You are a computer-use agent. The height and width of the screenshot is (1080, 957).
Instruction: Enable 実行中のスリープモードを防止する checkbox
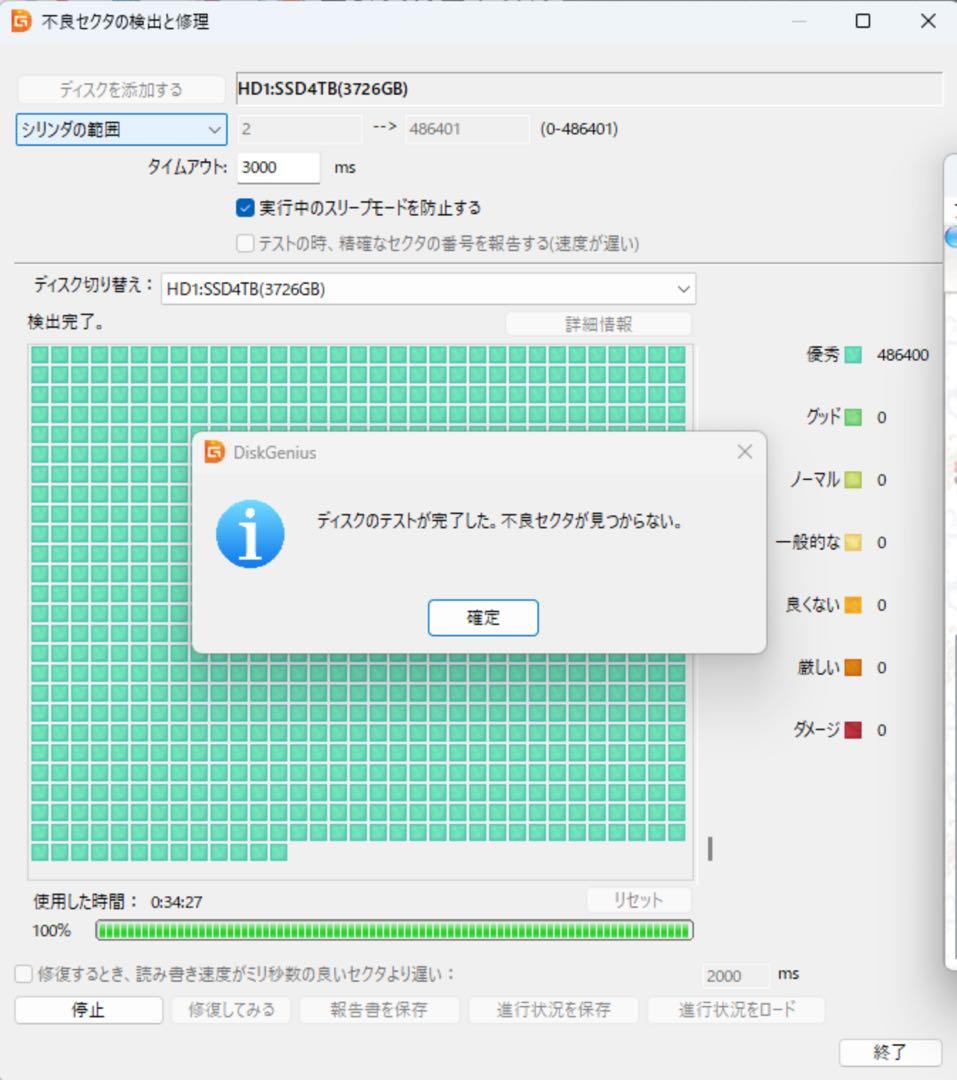(242, 207)
